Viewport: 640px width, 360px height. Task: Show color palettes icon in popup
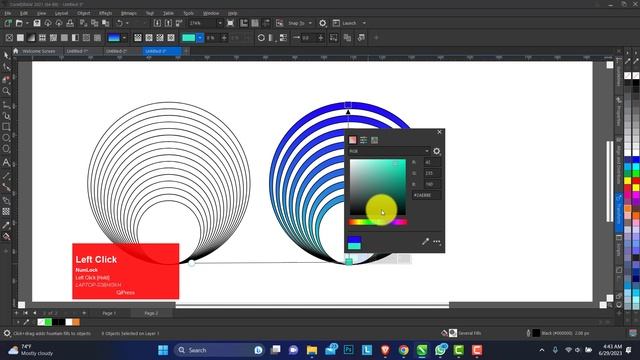(374, 140)
